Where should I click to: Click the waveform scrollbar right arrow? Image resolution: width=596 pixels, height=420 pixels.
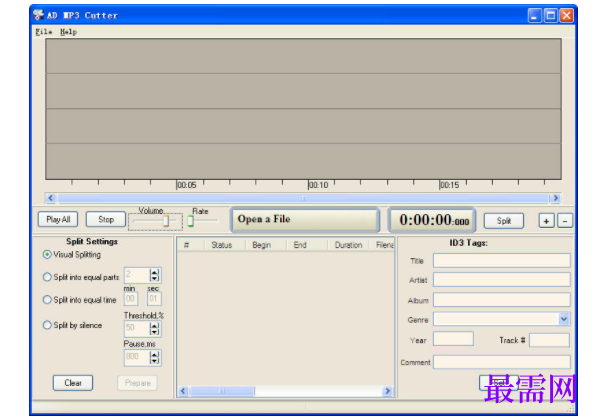556,198
